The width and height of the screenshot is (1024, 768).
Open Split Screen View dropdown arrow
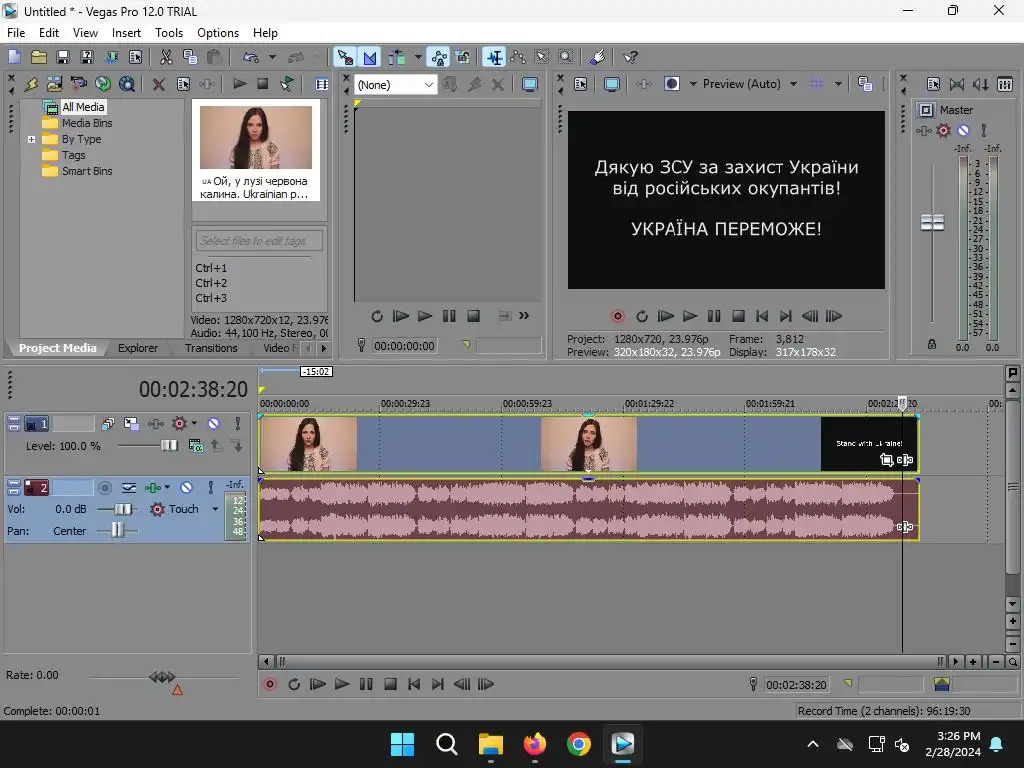[693, 84]
